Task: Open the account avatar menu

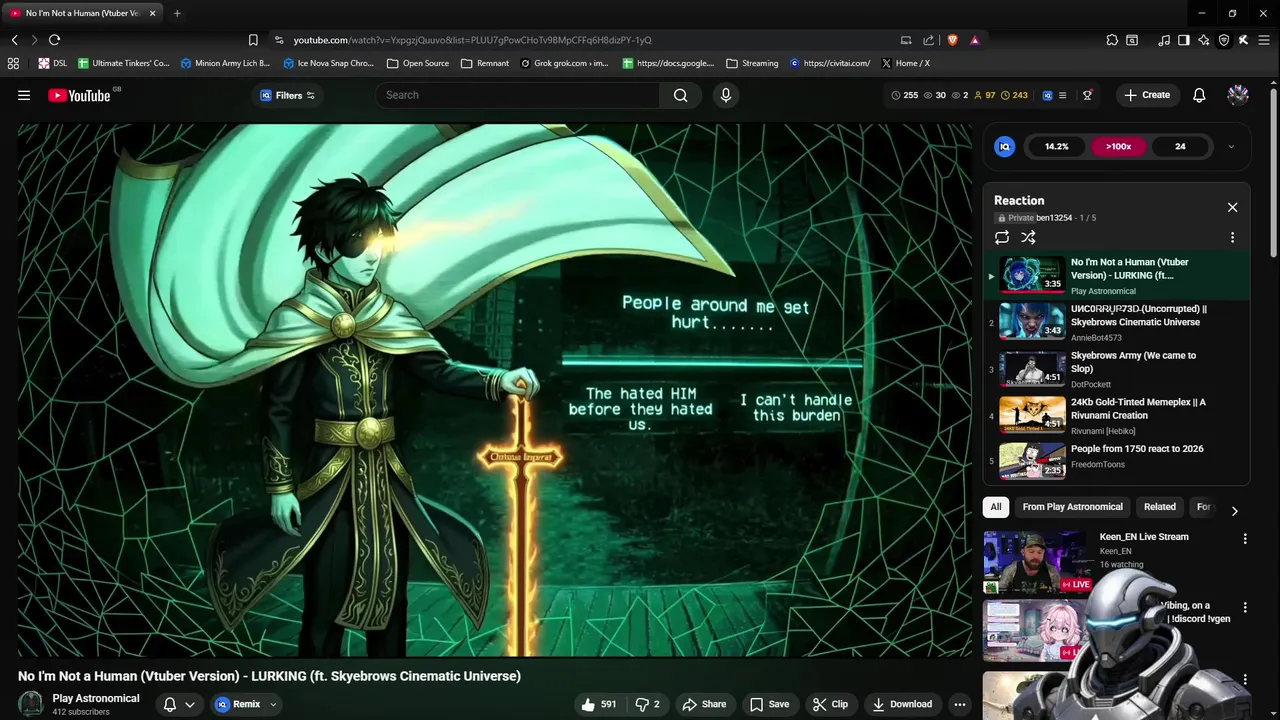Action: pyautogui.click(x=1238, y=95)
